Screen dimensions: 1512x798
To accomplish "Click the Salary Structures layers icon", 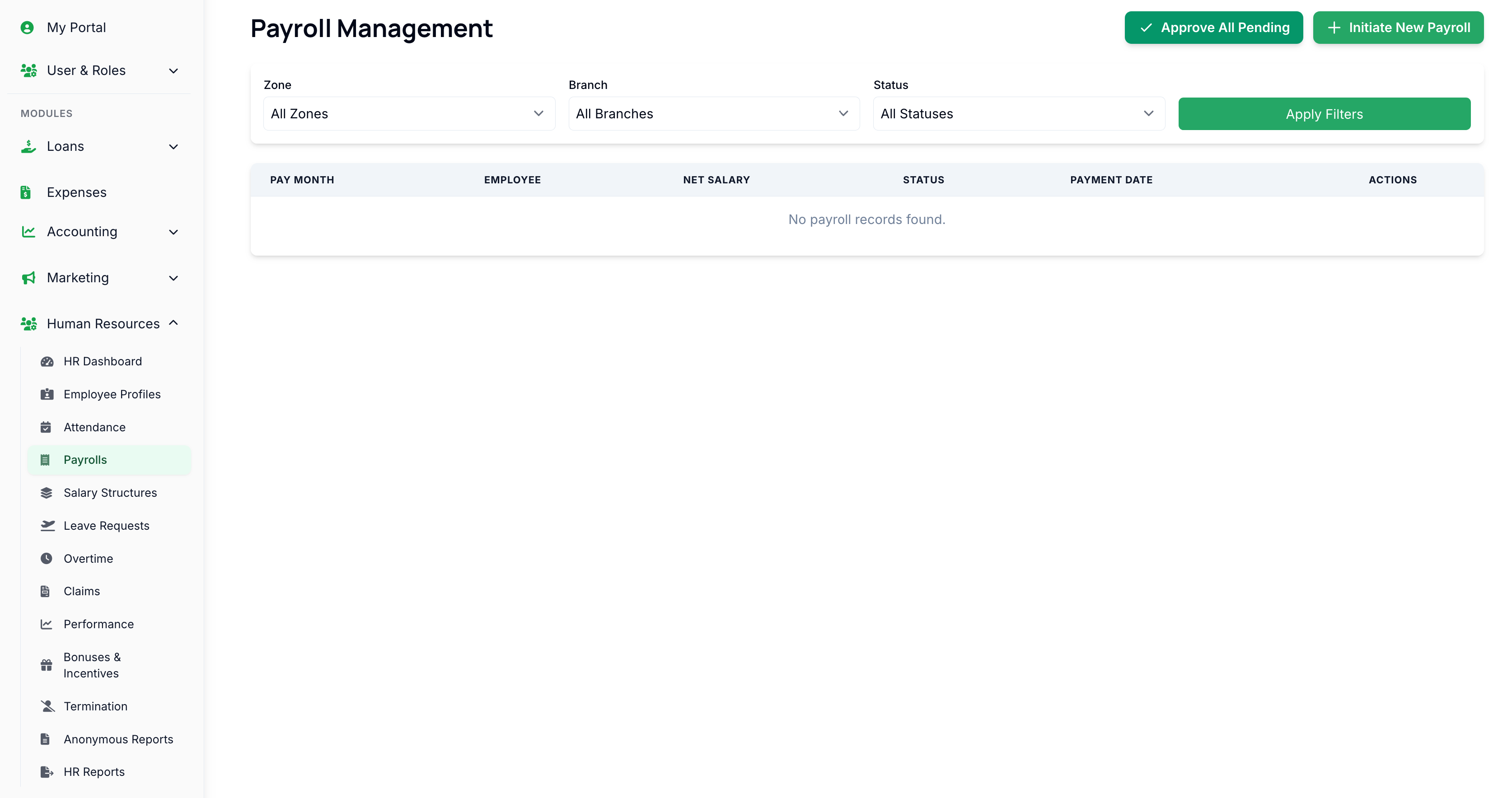I will click(x=47, y=493).
